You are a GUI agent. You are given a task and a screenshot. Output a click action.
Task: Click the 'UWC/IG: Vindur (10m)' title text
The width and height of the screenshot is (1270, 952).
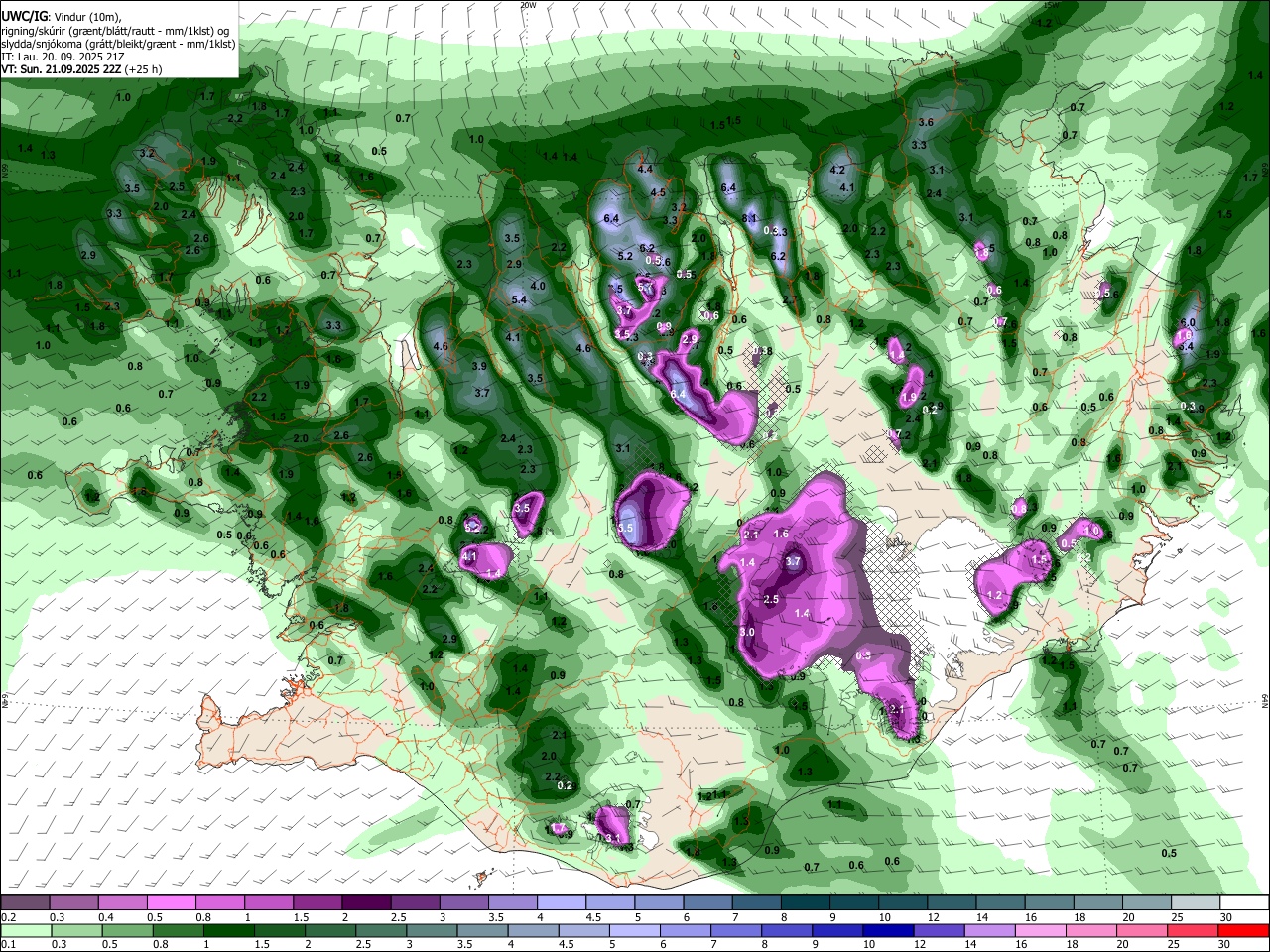point(62,17)
